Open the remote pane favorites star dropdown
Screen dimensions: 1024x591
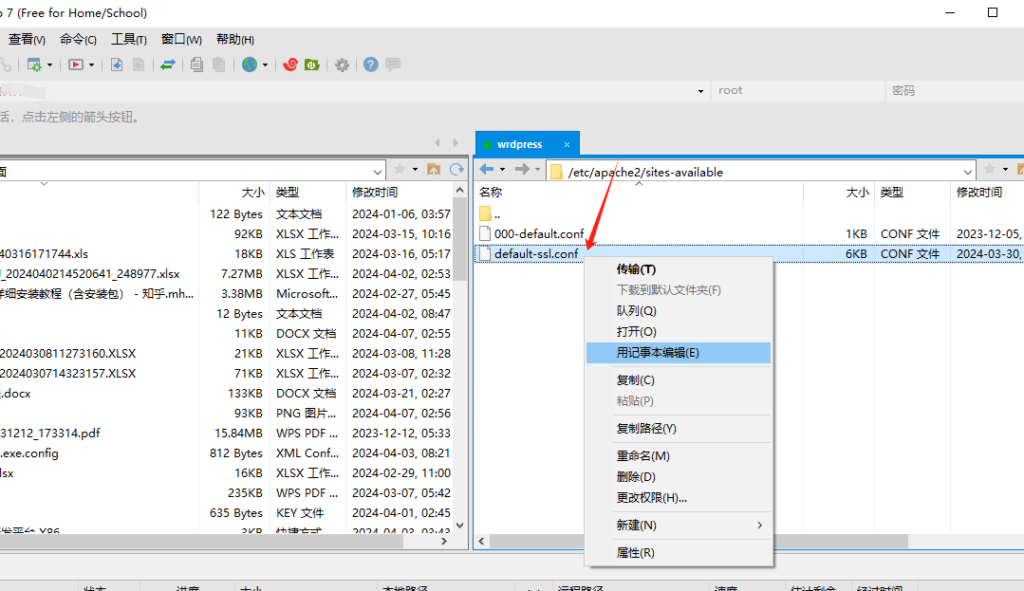pos(1005,170)
